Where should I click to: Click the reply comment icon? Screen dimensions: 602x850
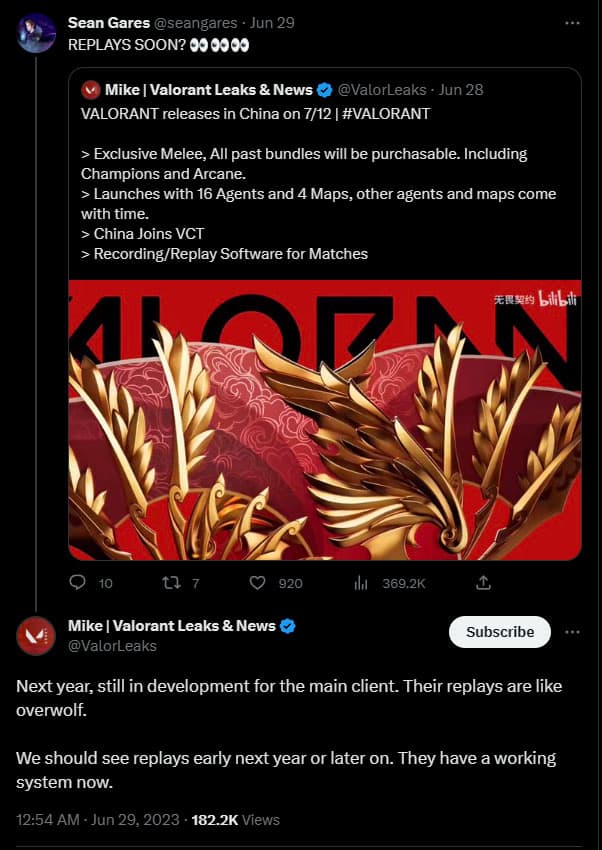click(77, 582)
